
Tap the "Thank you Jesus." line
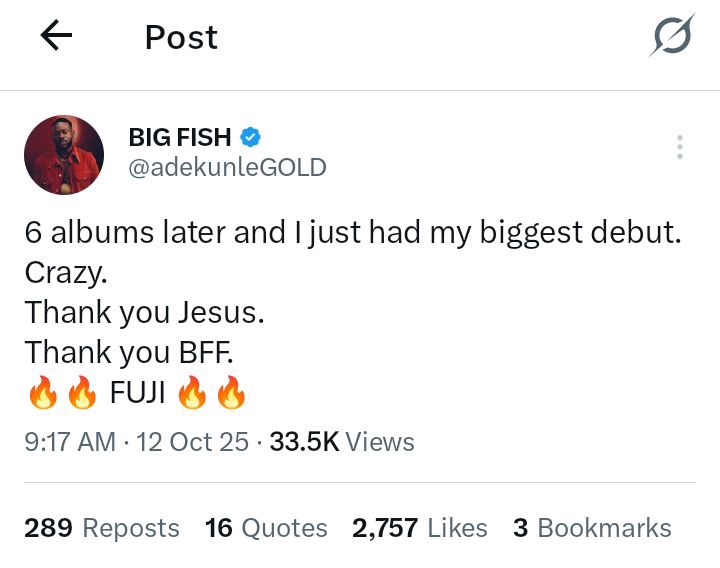(145, 313)
